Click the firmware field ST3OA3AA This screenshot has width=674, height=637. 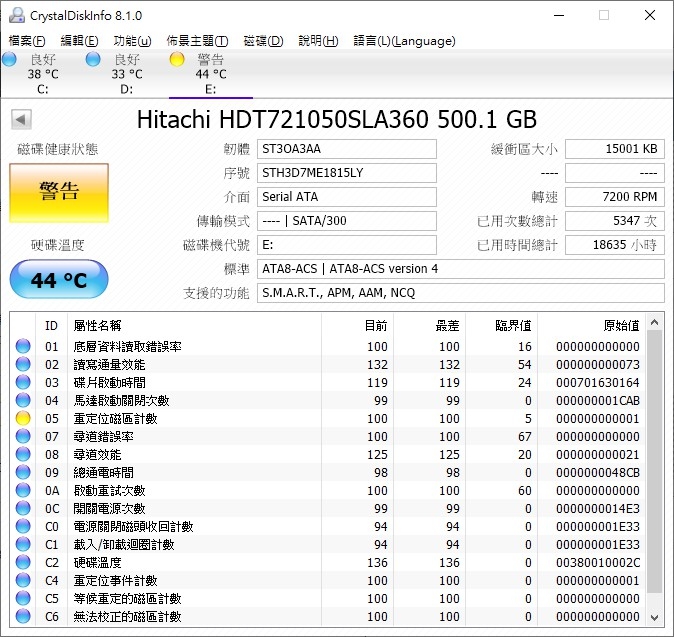click(347, 149)
